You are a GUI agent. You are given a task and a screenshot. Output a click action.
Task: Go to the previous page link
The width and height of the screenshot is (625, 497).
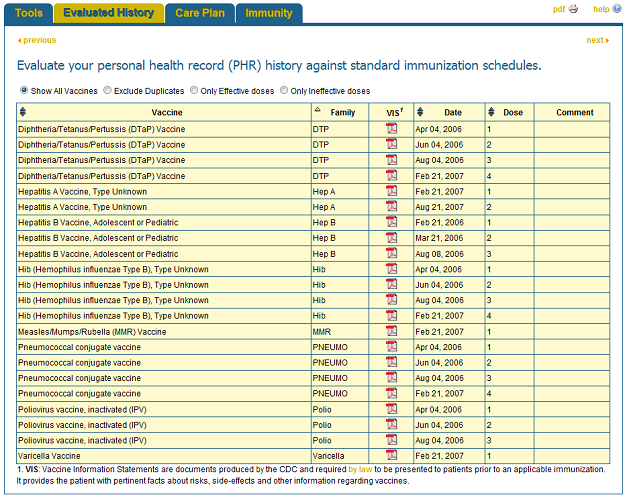[x=37, y=40]
